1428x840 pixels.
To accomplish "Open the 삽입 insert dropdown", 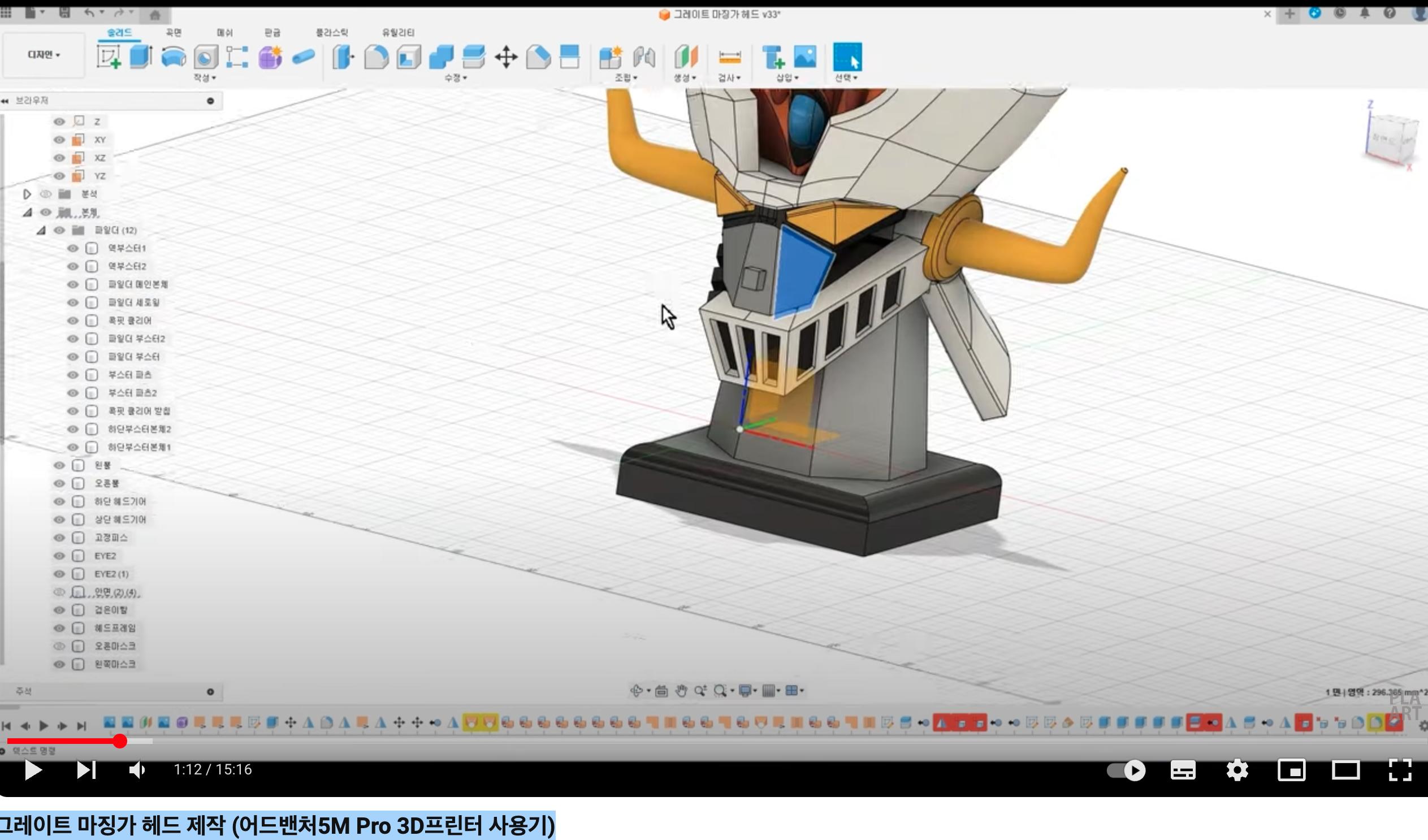I will pos(787,77).
